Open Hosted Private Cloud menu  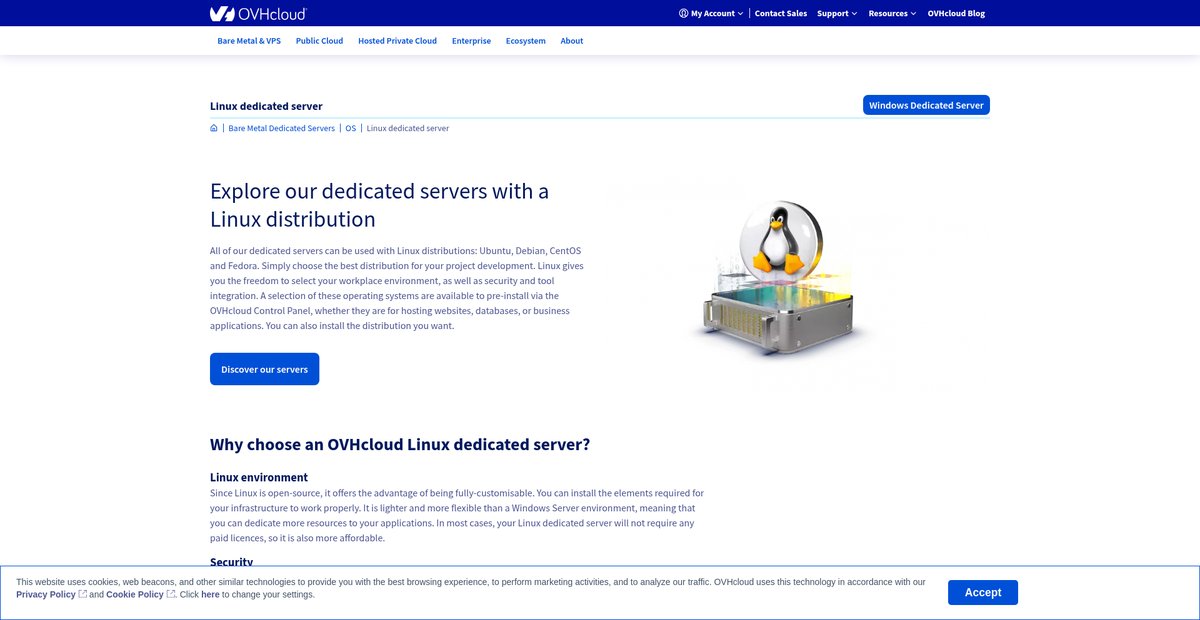(x=397, y=41)
